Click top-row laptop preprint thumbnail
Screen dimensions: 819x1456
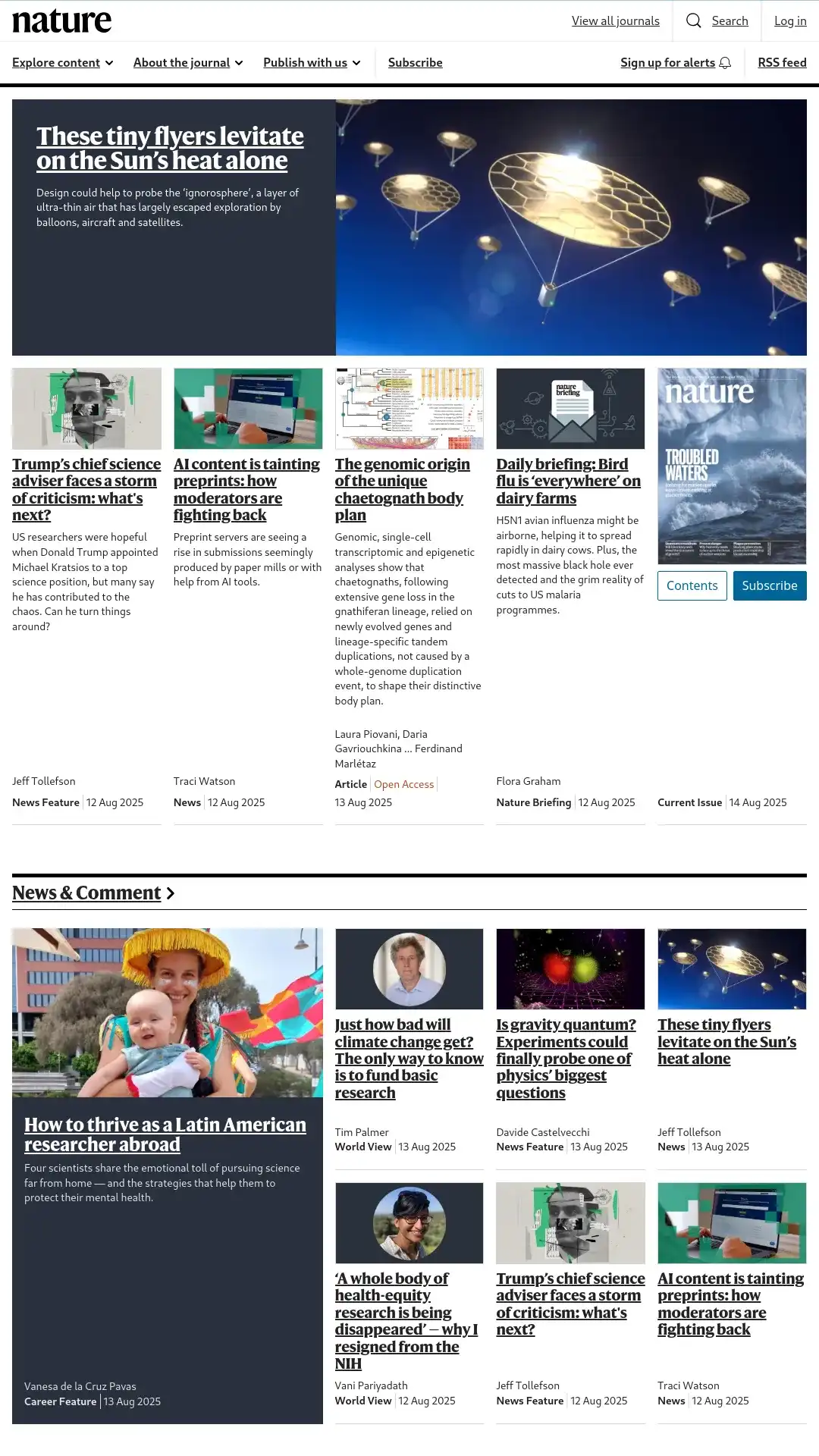pos(248,409)
